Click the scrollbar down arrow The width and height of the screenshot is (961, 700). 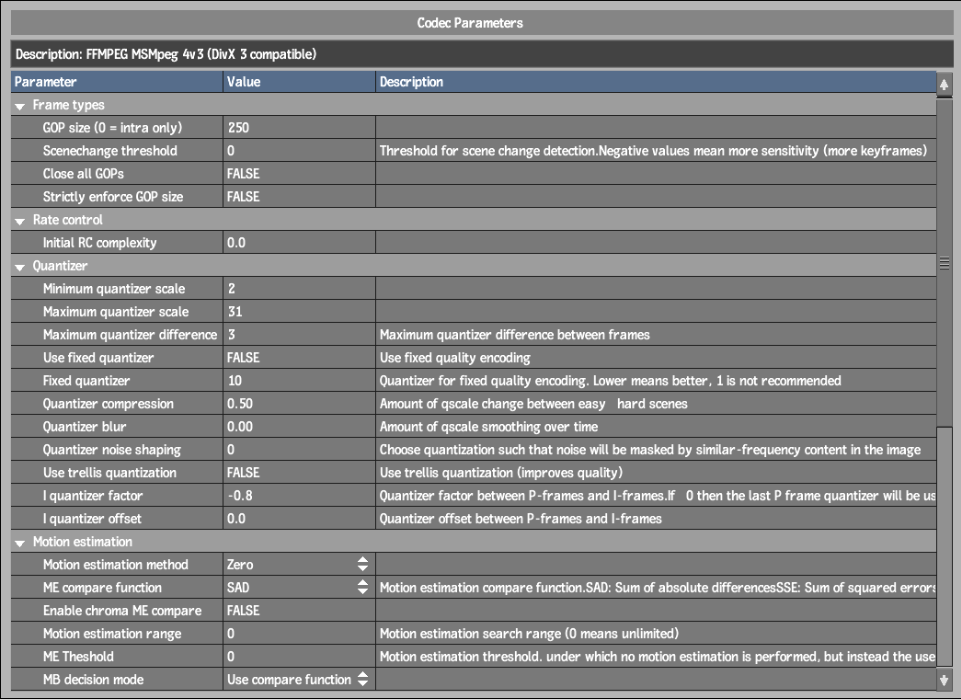click(944, 679)
